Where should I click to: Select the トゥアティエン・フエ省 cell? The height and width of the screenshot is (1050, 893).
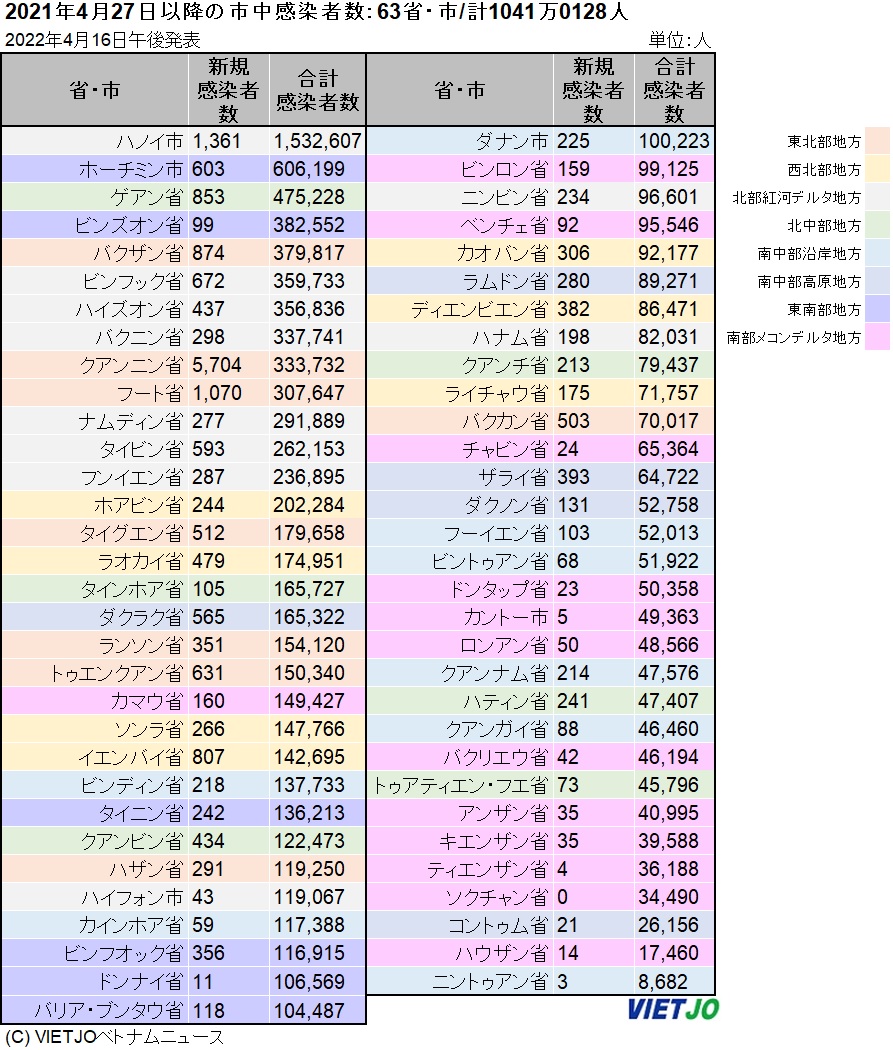coord(460,785)
